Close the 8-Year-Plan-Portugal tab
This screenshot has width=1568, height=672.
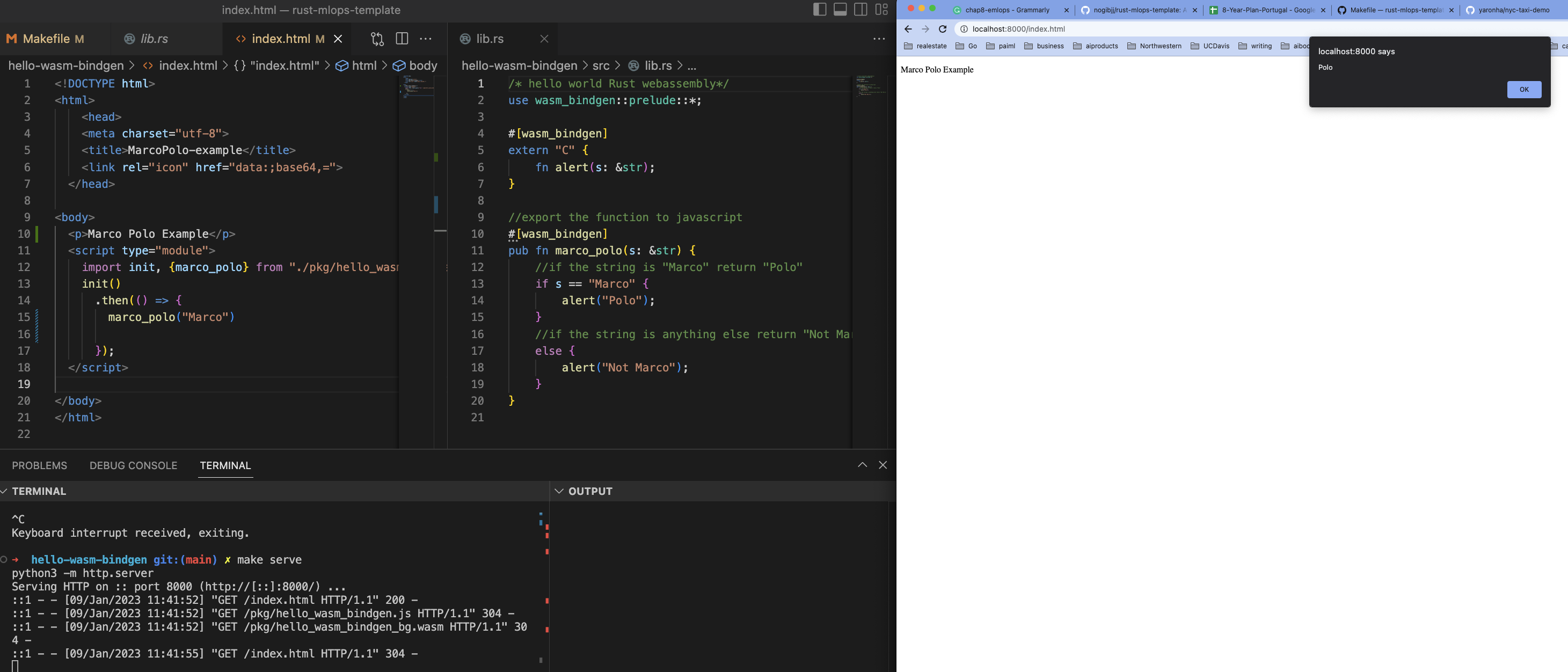pos(1323,10)
